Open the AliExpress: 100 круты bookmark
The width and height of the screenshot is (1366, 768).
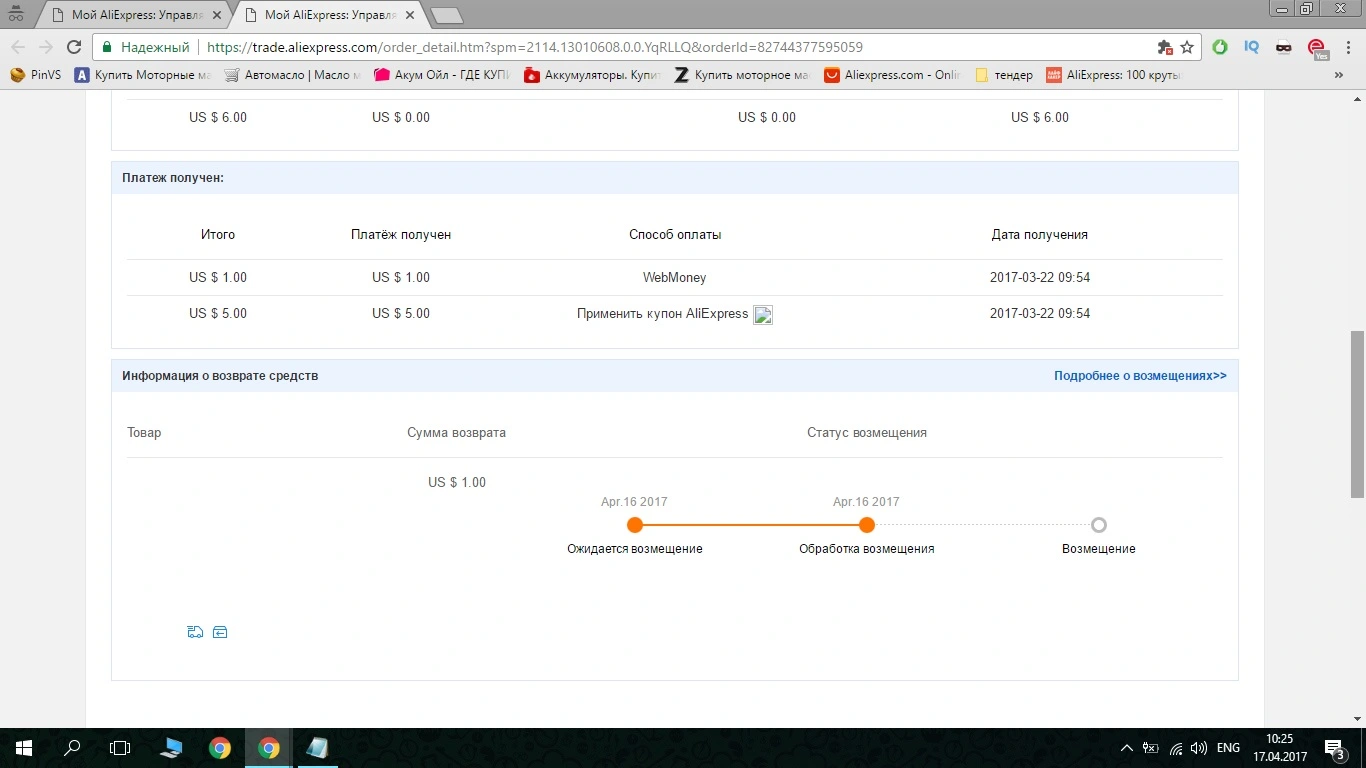[x=1114, y=75]
